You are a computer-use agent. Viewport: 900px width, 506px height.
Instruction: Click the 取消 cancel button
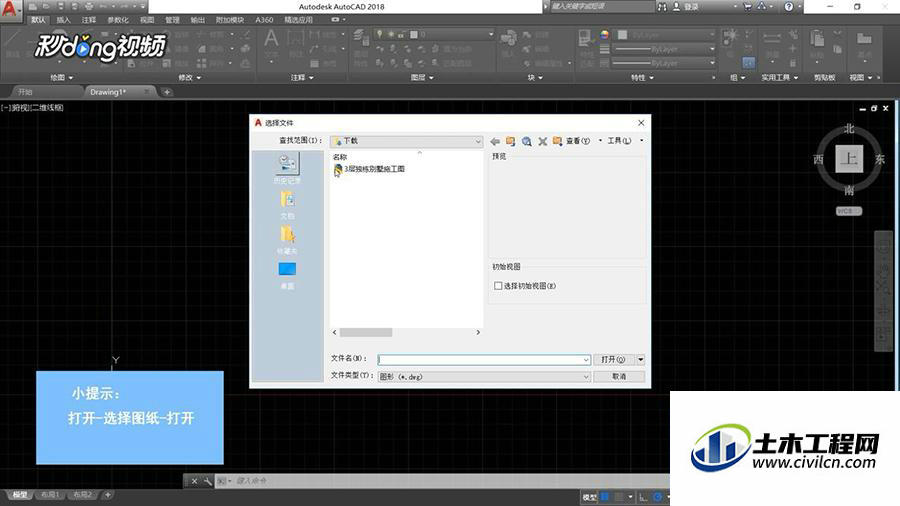click(x=619, y=376)
